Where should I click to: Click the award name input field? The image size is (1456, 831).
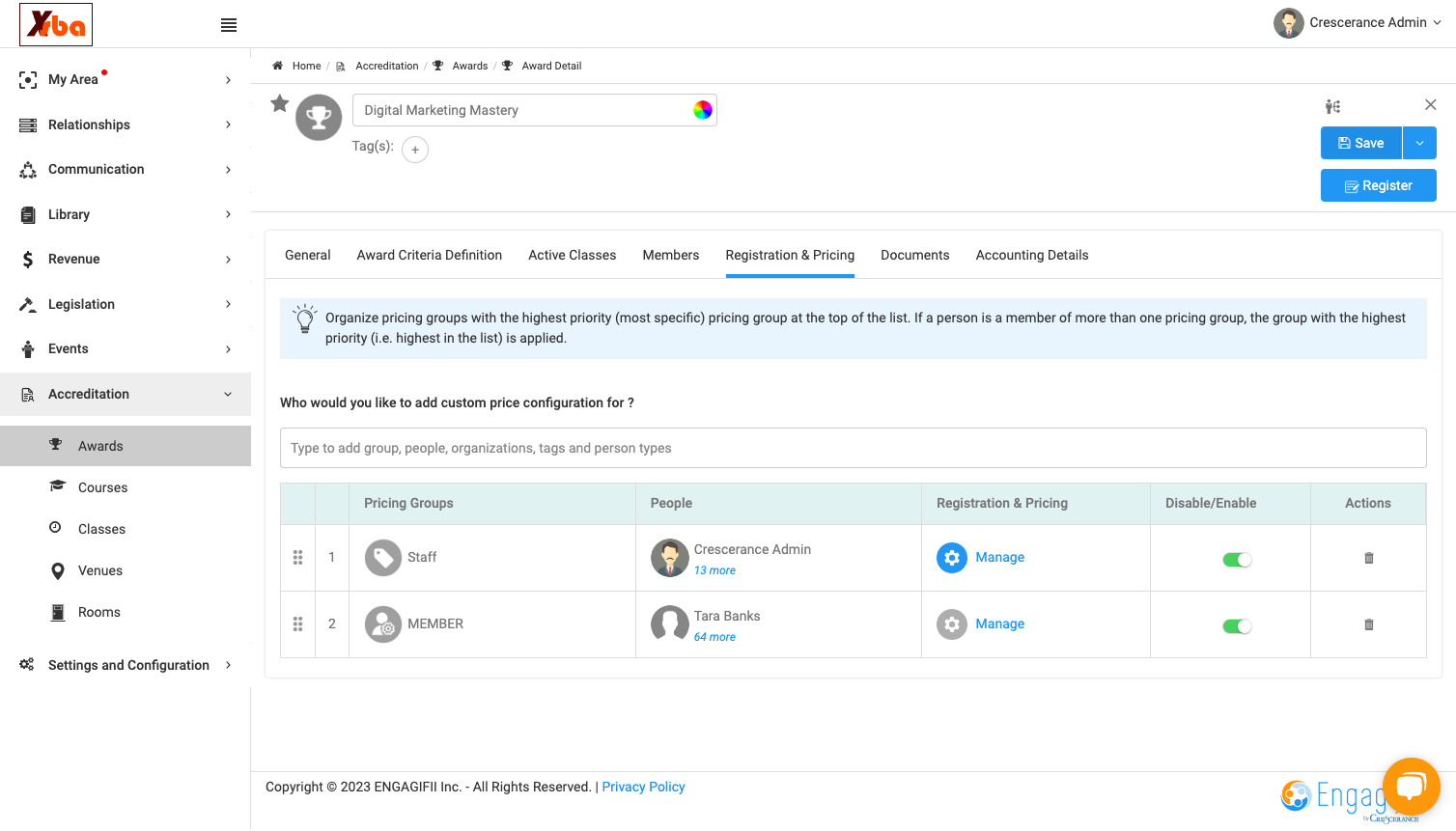pos(535,110)
